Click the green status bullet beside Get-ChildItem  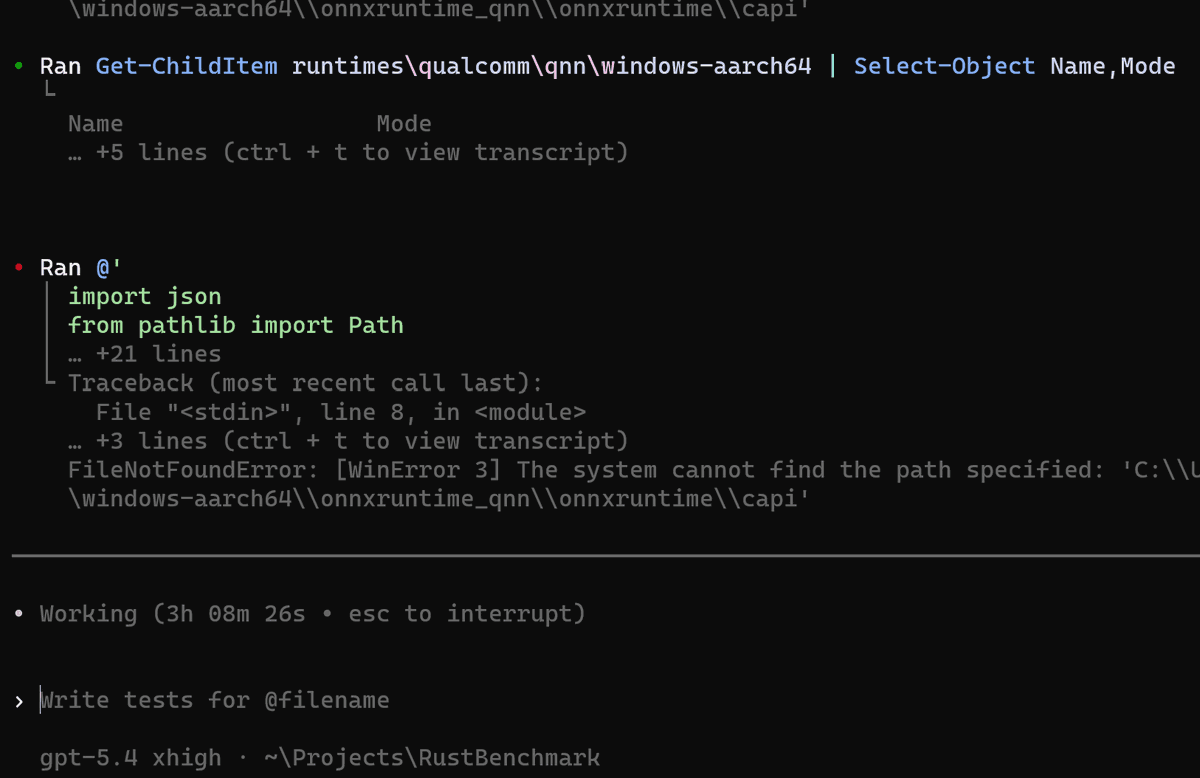19,66
